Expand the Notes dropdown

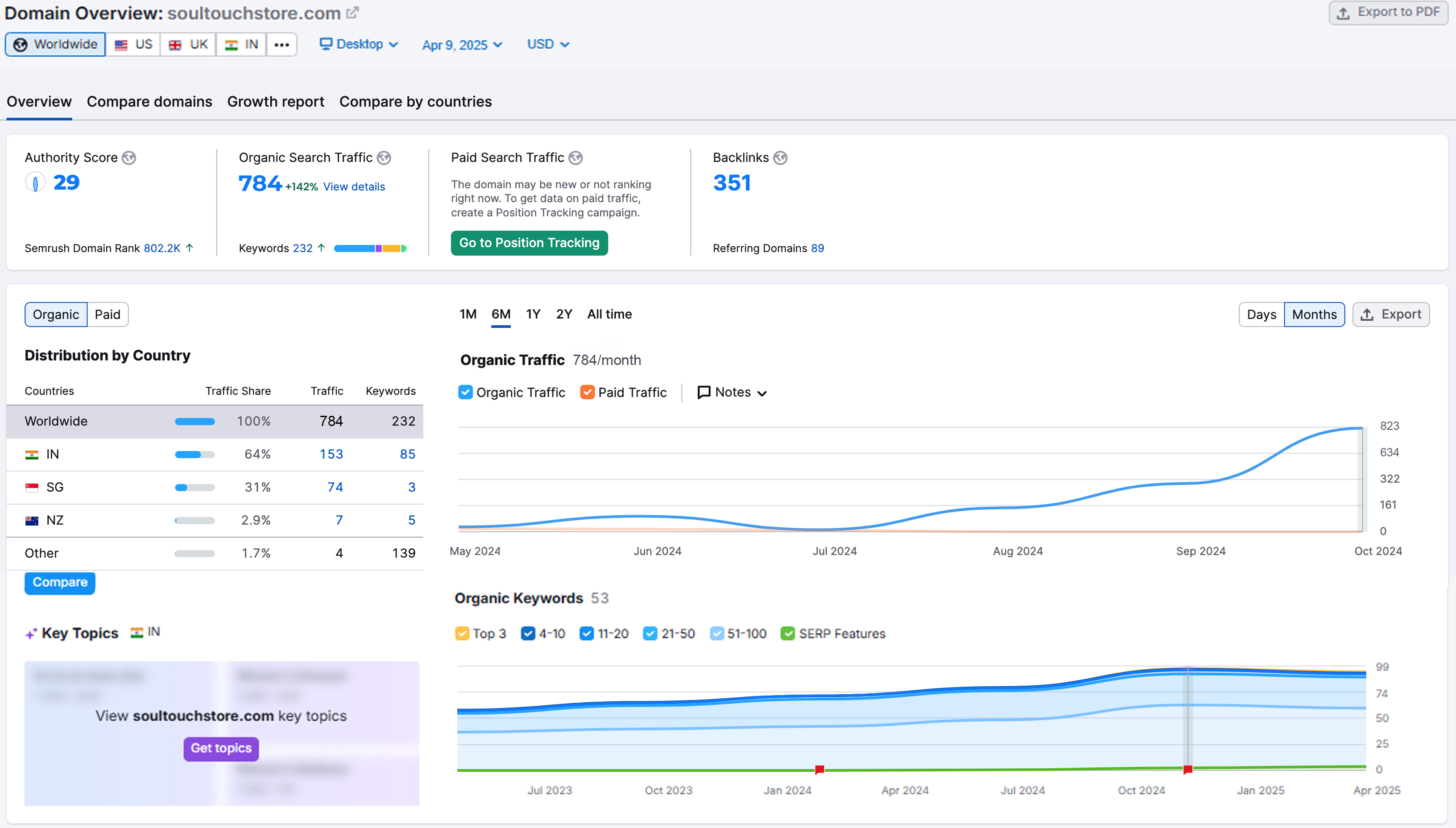tap(732, 393)
